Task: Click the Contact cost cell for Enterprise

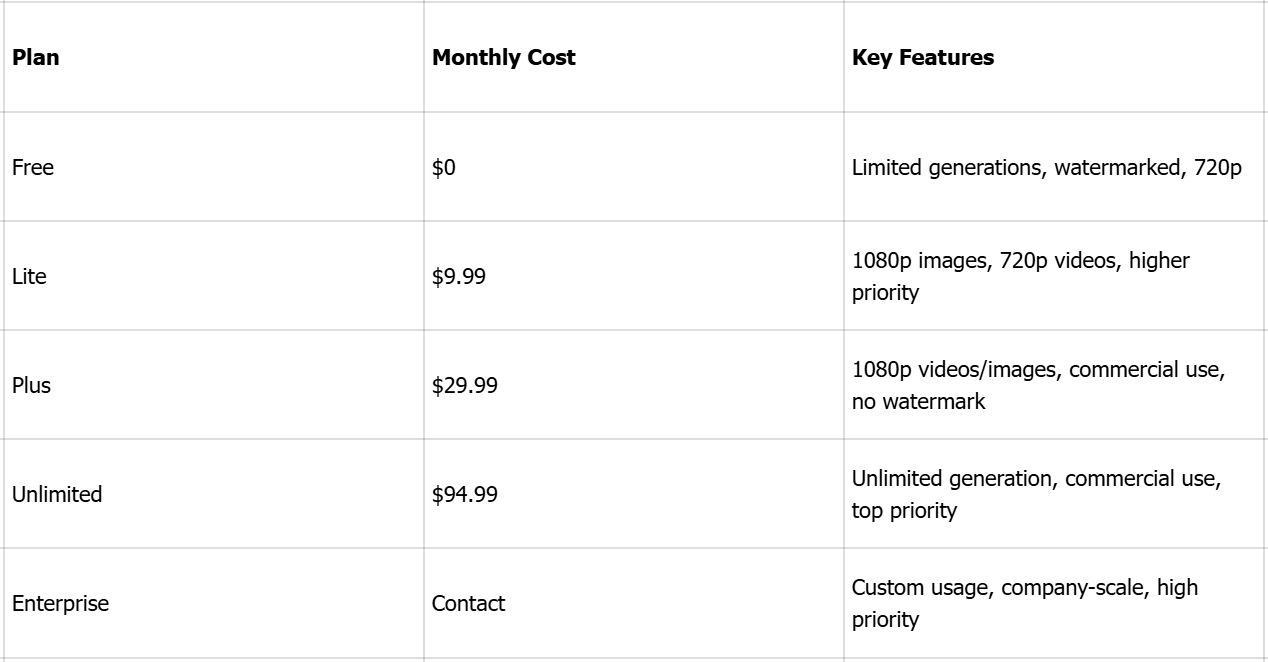Action: (469, 604)
